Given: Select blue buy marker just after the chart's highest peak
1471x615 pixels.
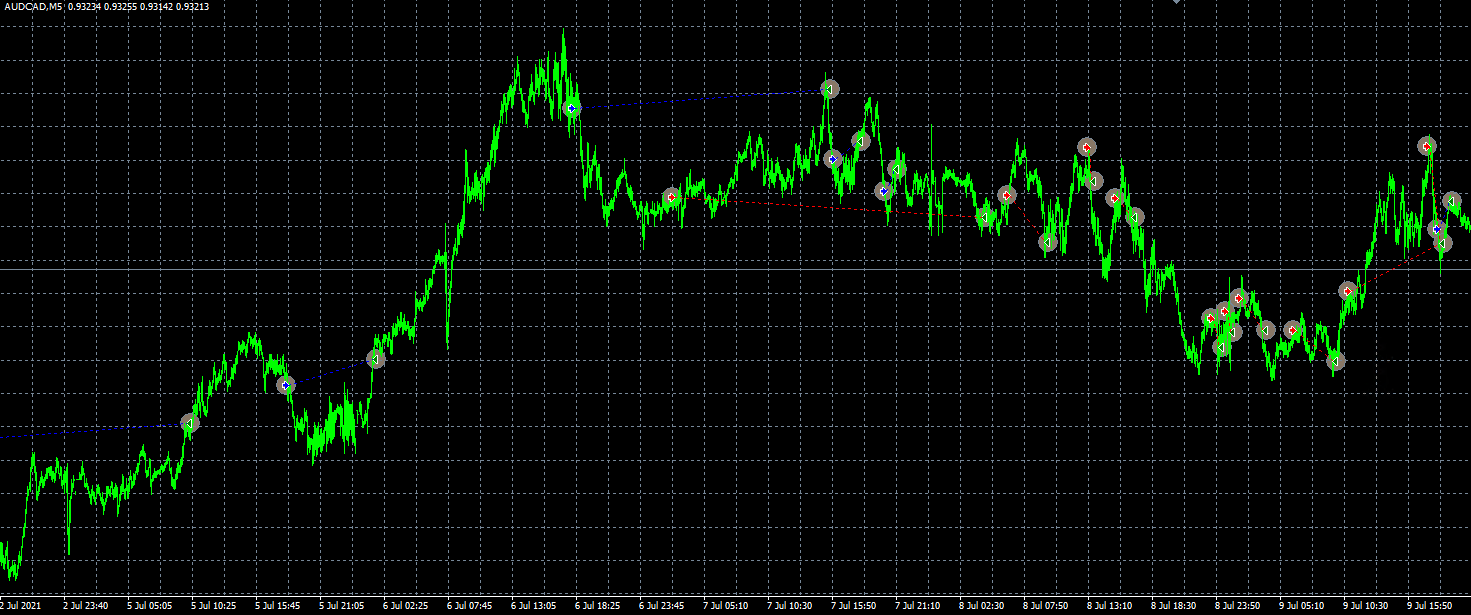Looking at the screenshot, I should (572, 108).
